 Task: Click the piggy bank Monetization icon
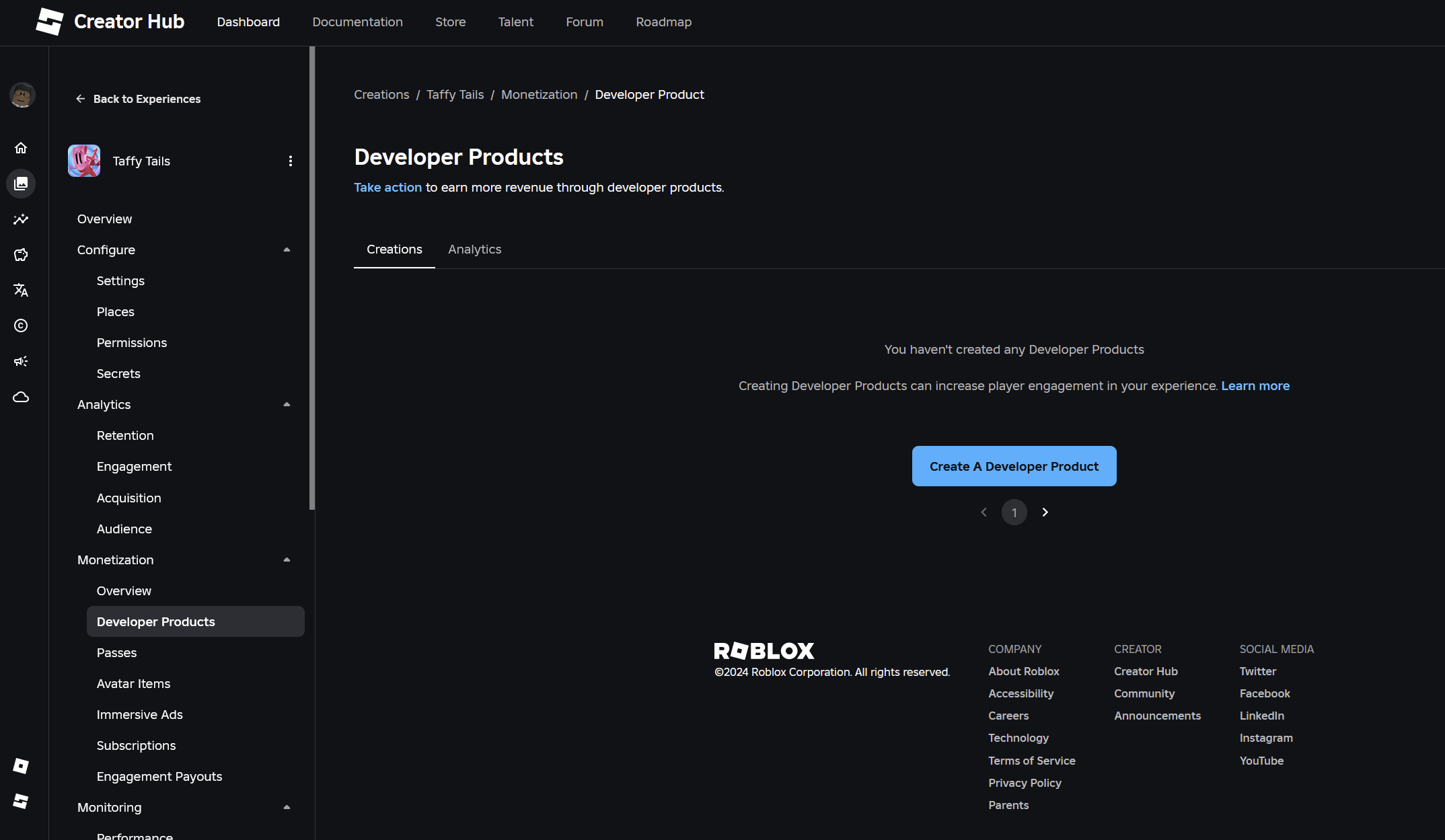(21, 255)
